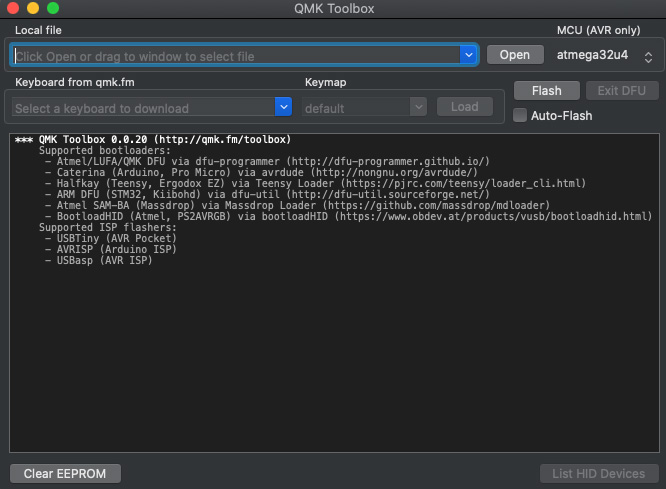The height and width of the screenshot is (489, 666).
Task: Click the List HID Devices button
Action: pos(599,473)
